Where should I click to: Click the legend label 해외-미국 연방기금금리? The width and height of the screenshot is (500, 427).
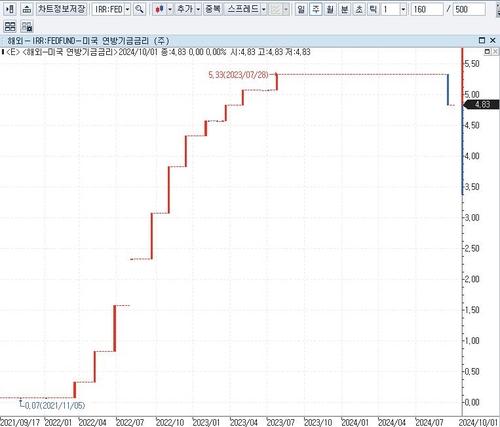[69, 52]
